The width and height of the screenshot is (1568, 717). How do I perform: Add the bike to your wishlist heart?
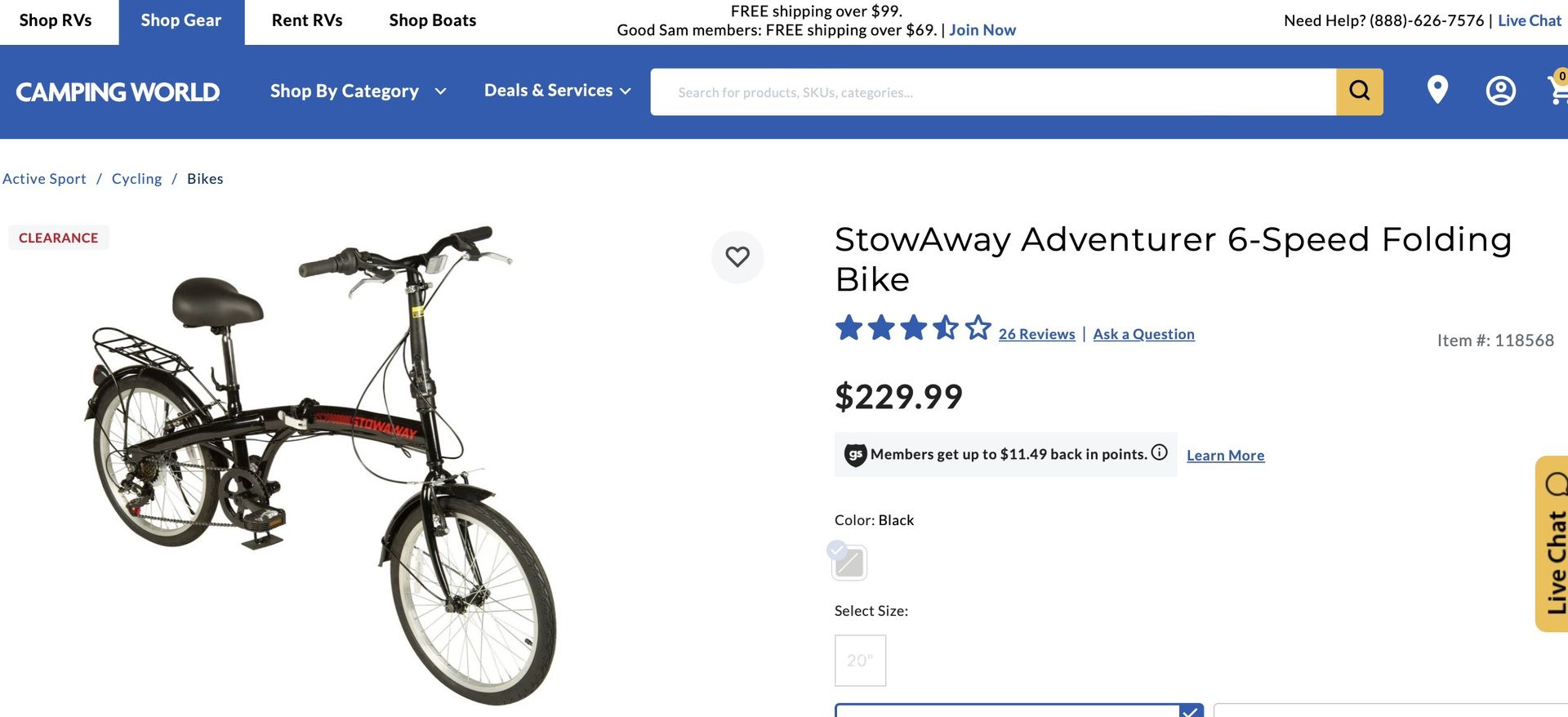pos(737,256)
